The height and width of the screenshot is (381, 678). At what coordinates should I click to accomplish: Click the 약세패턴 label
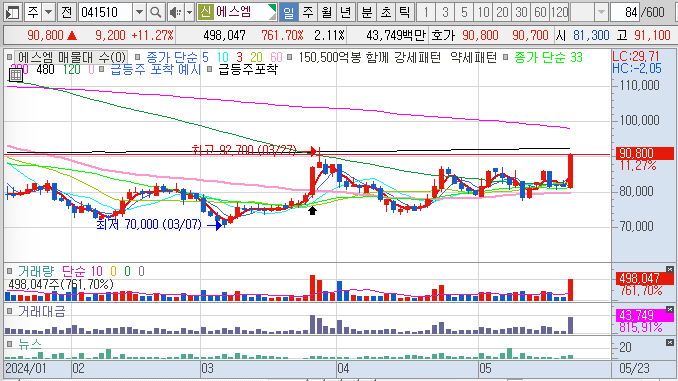pos(473,57)
